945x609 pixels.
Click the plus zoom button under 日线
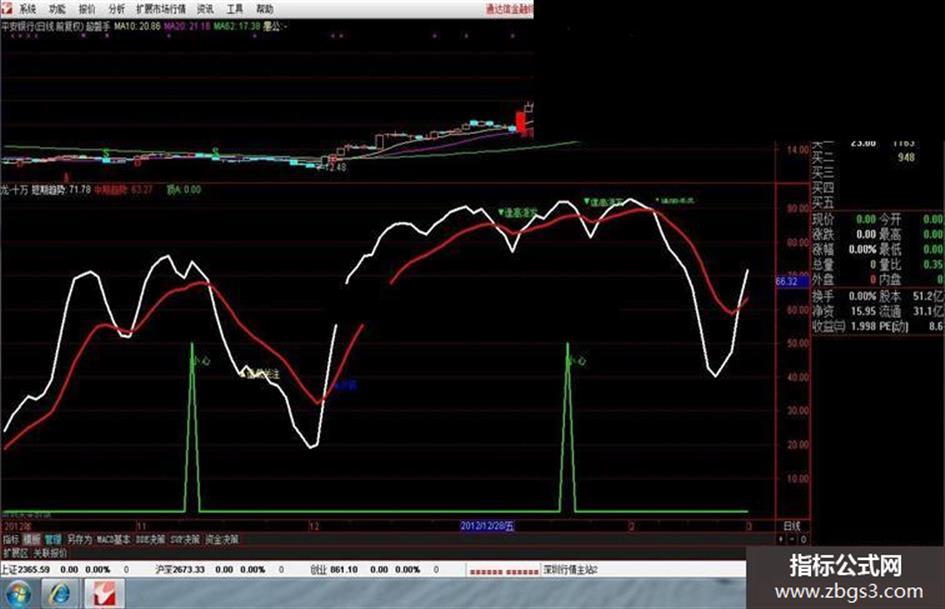782,540
